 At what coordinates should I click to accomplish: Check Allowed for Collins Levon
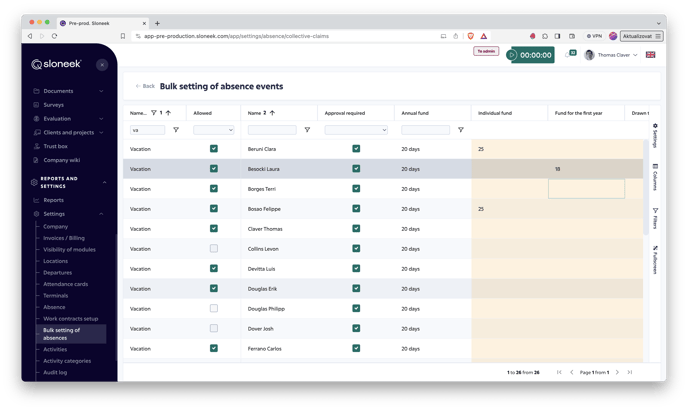tap(214, 248)
